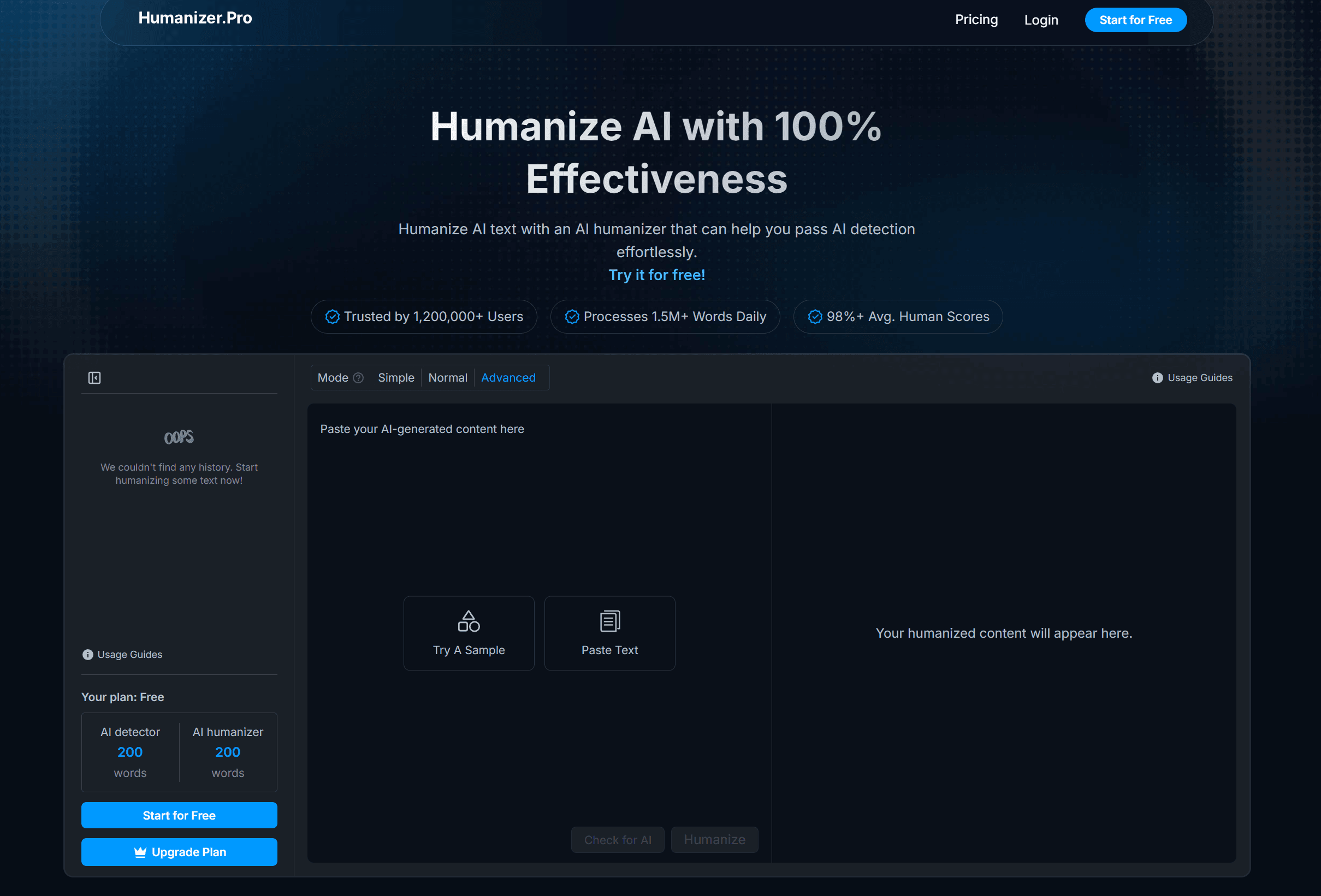Click the AI detector 200 words value
Image resolution: width=1321 pixels, height=896 pixels.
[130, 752]
